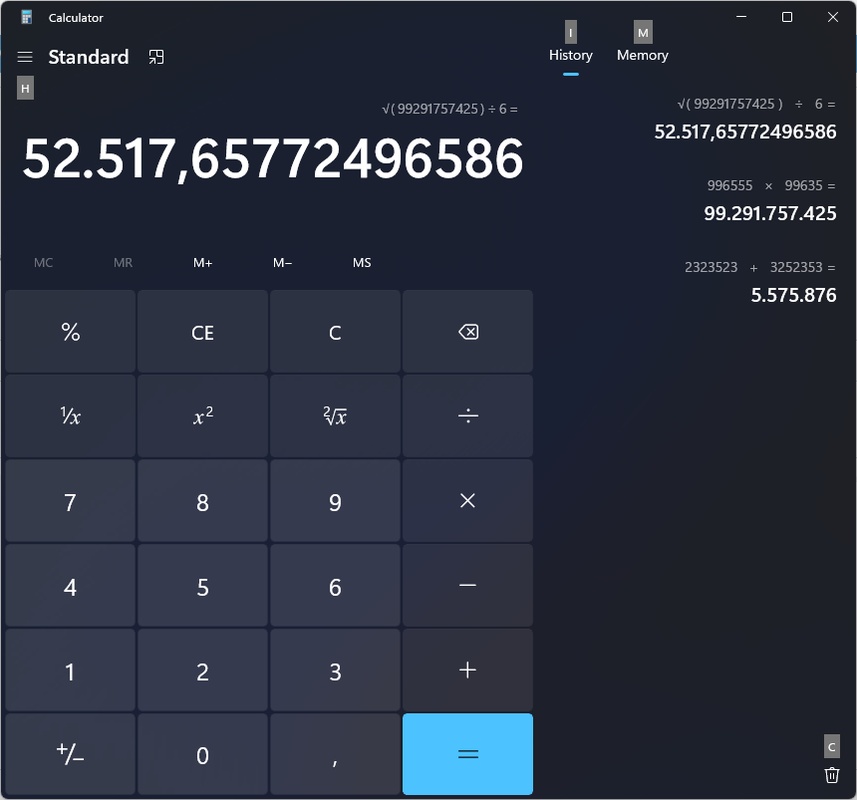Toggle Keep on top mode icon

156,57
